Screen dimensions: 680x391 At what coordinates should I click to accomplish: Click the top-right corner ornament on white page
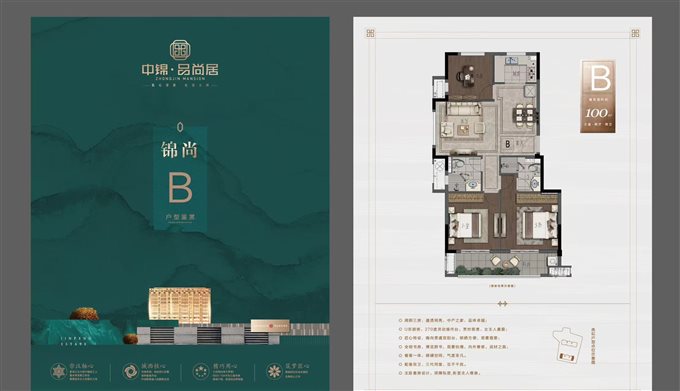coord(635,33)
